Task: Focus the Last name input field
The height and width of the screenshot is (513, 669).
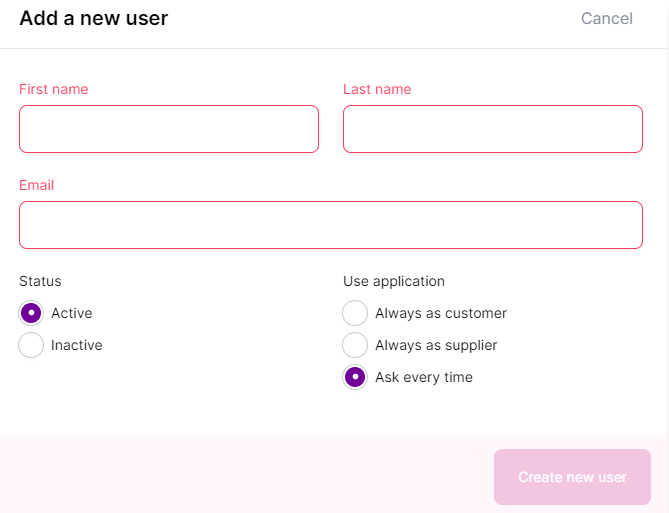Action: coord(492,129)
